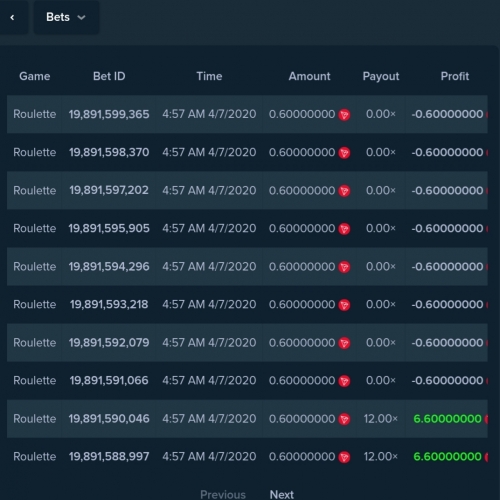
Task: Click TRON coin icon for bet 19,891,590,046
Action: click(x=344, y=419)
